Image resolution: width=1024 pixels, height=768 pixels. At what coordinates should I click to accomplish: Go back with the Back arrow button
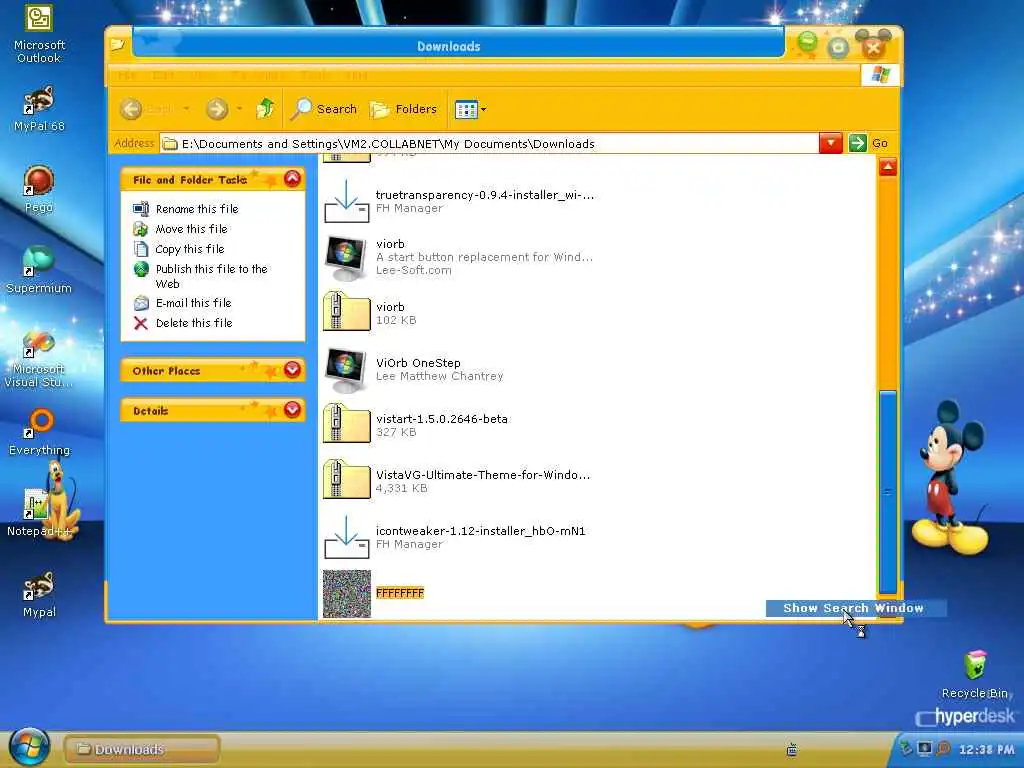point(131,109)
